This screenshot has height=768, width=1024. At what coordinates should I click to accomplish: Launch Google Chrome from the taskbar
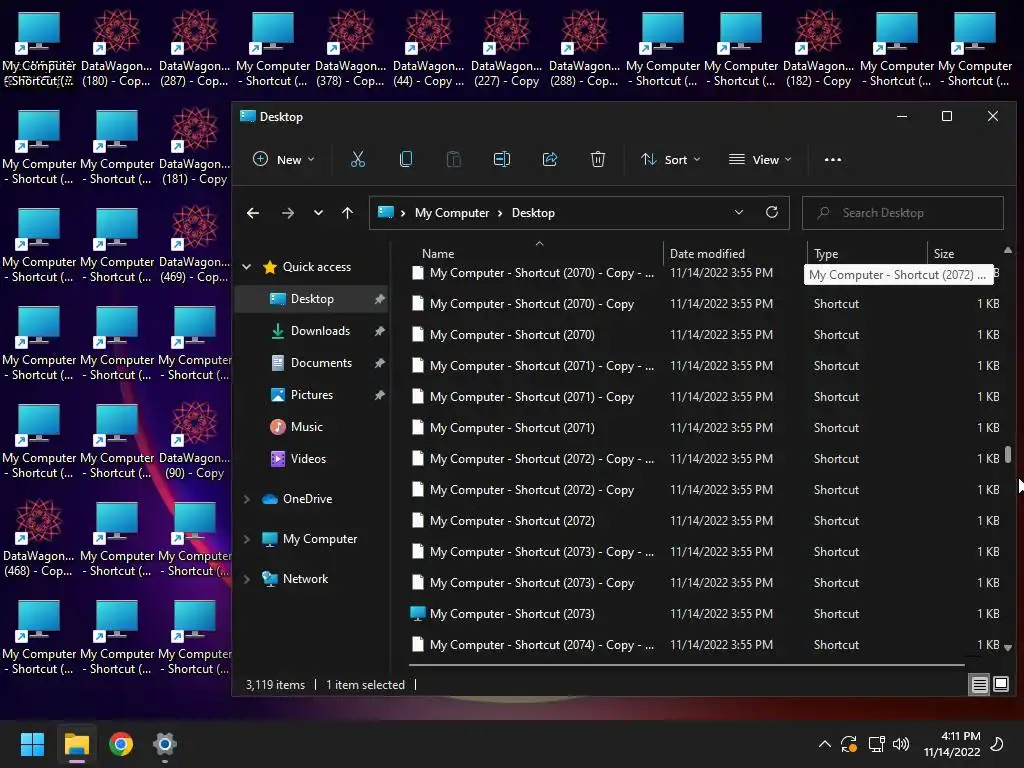pyautogui.click(x=121, y=744)
